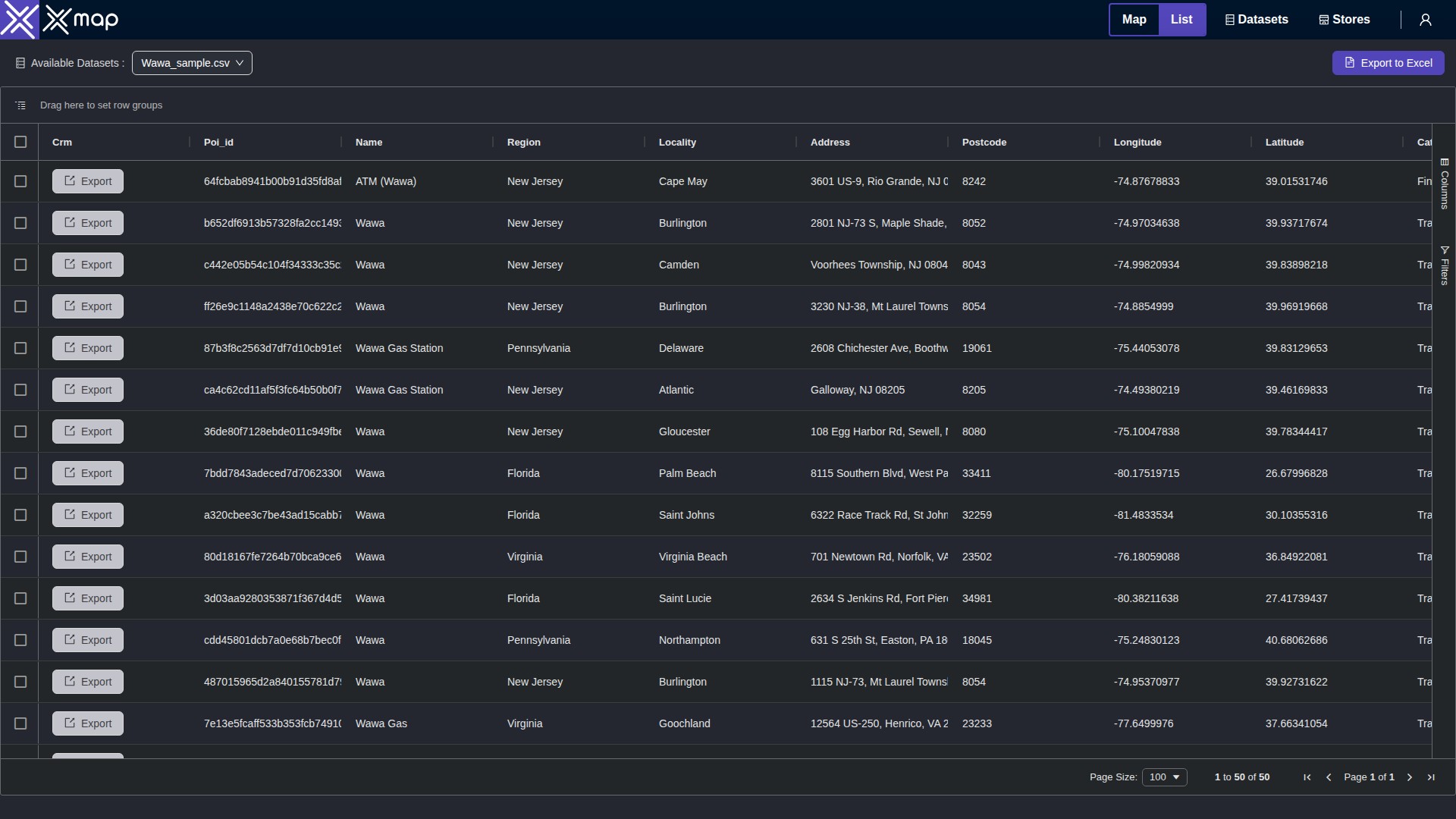Open the Wawa_sample.csv dataset dropdown
The image size is (1456, 819).
[192, 63]
